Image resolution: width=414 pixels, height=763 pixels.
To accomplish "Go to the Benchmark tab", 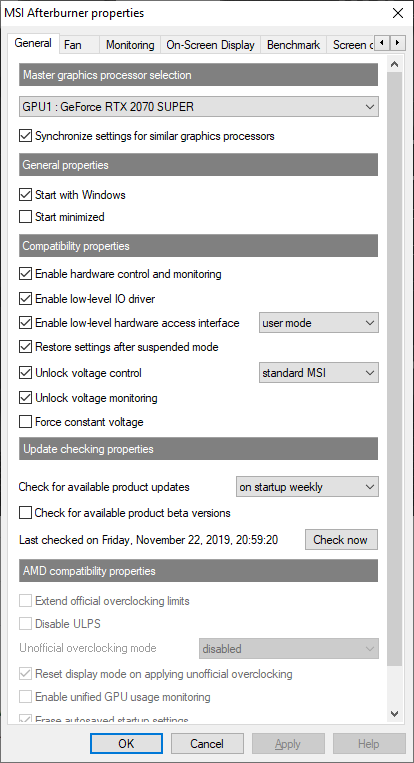I will click(x=293, y=45).
